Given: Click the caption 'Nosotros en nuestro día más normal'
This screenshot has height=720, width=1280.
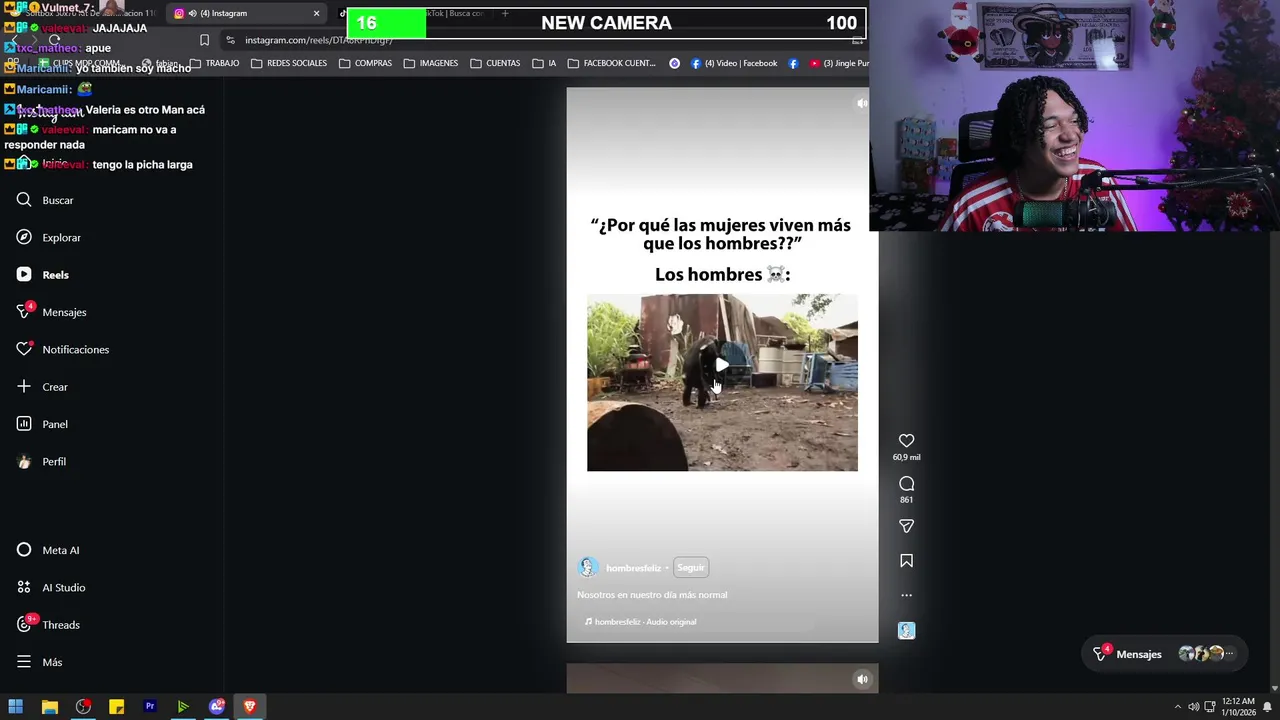Looking at the screenshot, I should point(652,595).
